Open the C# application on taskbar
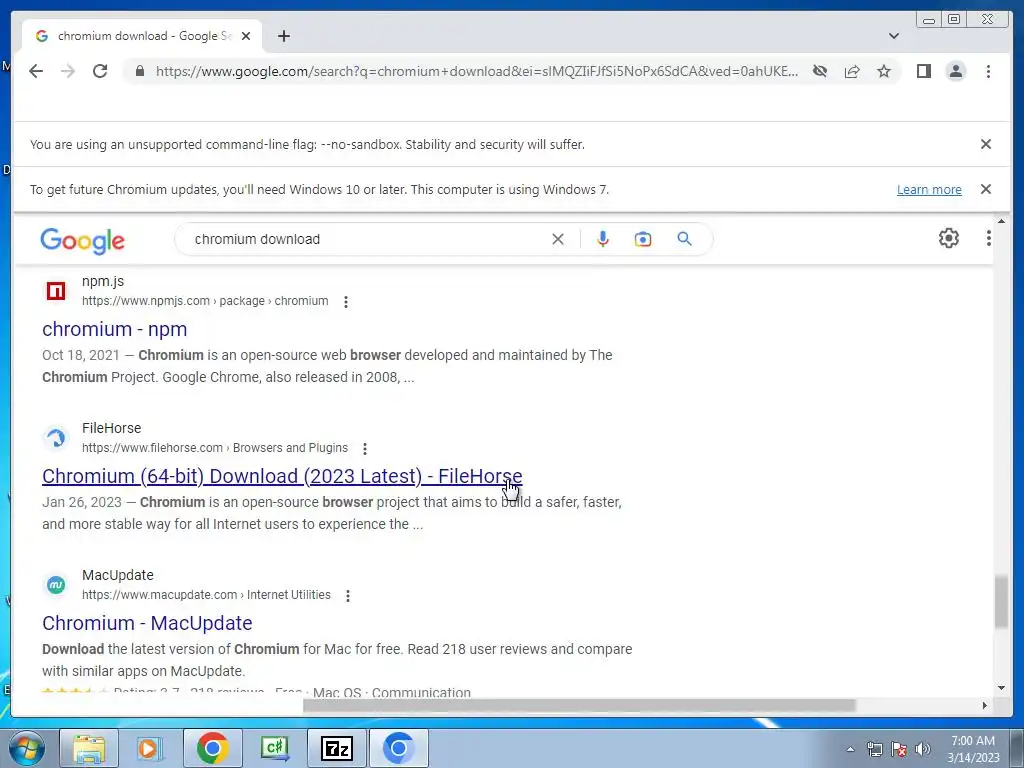The width and height of the screenshot is (1024, 768). tap(274, 748)
